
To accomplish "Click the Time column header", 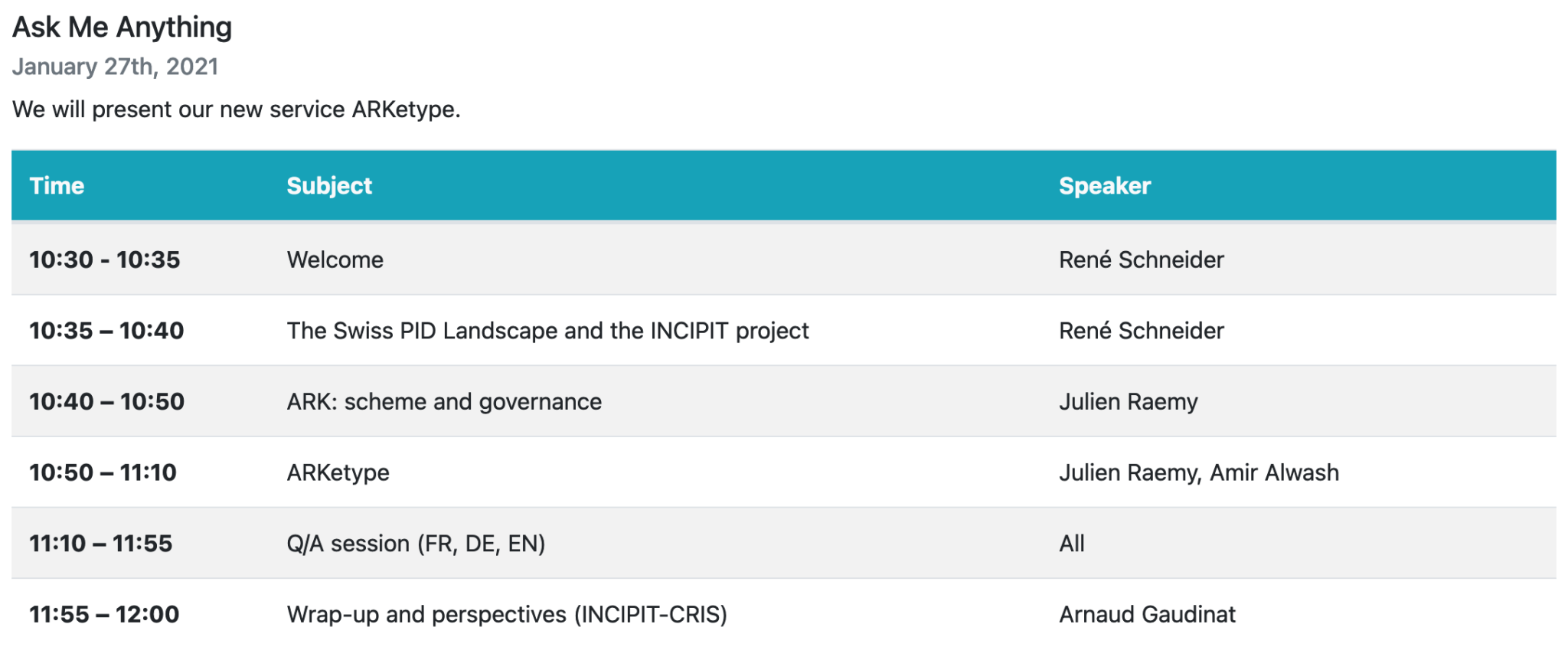I will coord(57,186).
